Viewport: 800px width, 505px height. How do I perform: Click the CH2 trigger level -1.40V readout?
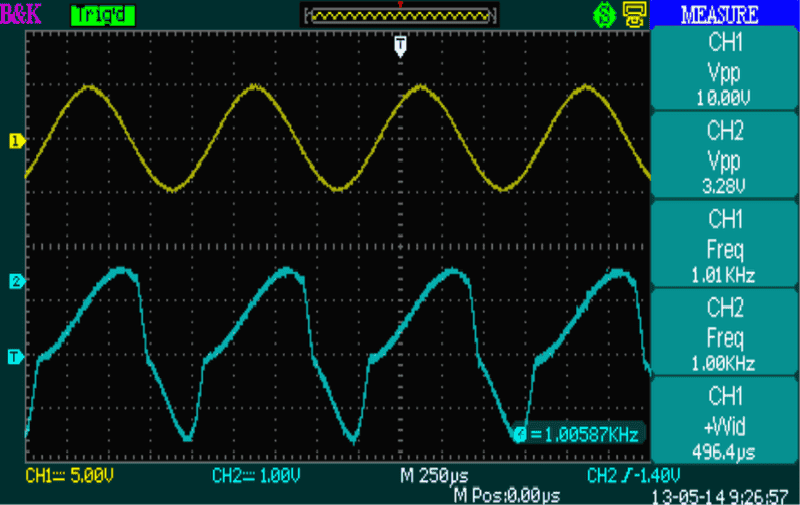tap(633, 476)
